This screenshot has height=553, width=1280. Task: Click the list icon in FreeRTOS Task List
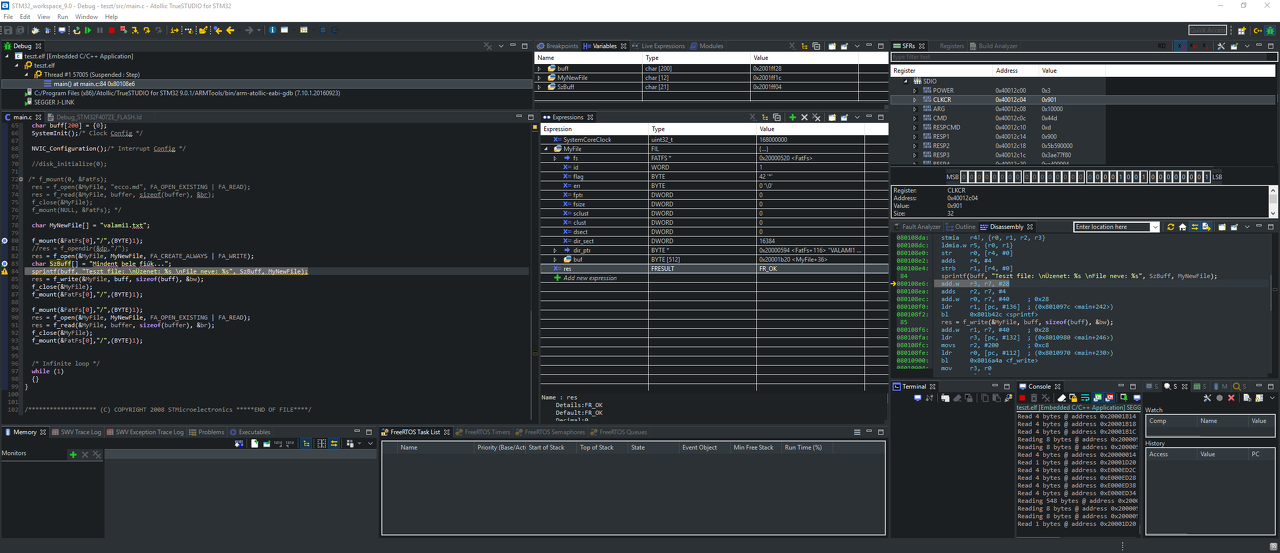pyautogui.click(x=857, y=432)
